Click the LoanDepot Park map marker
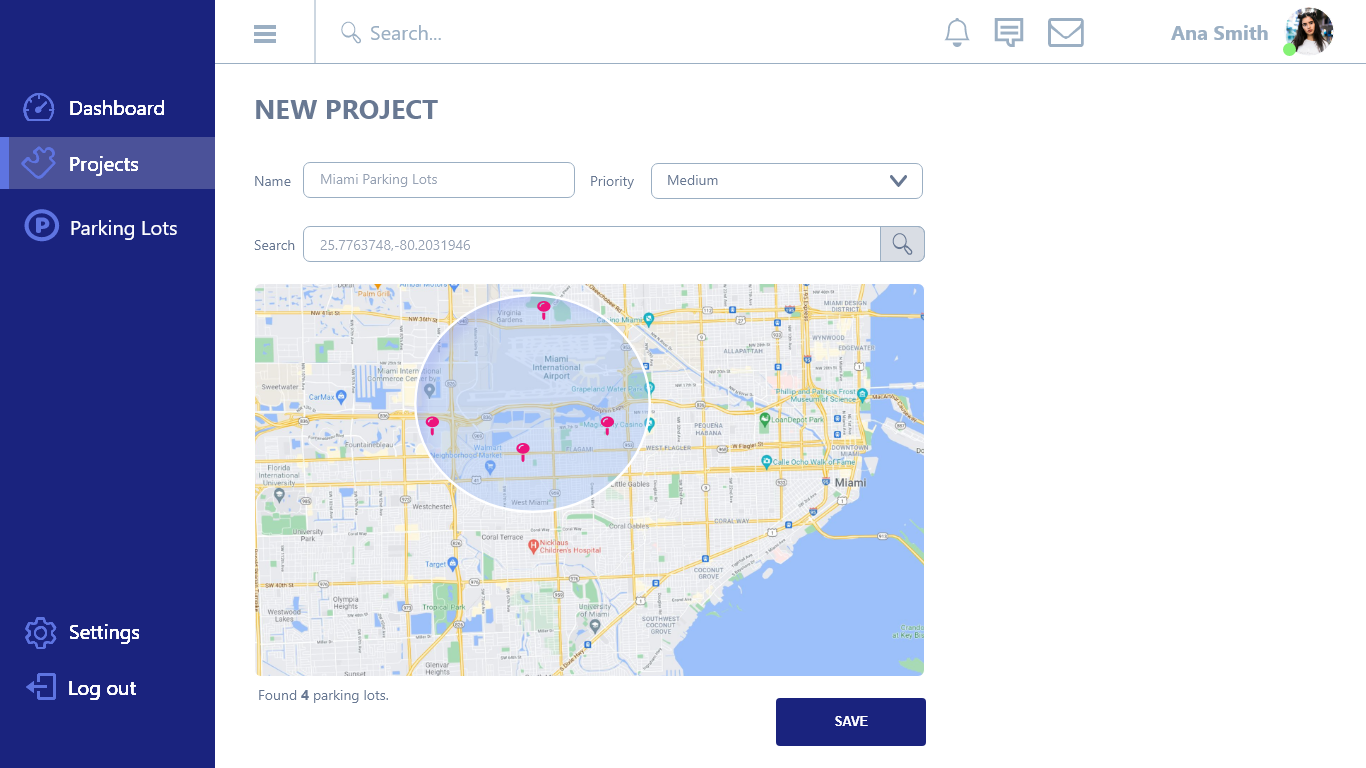1366x768 pixels. 765,419
